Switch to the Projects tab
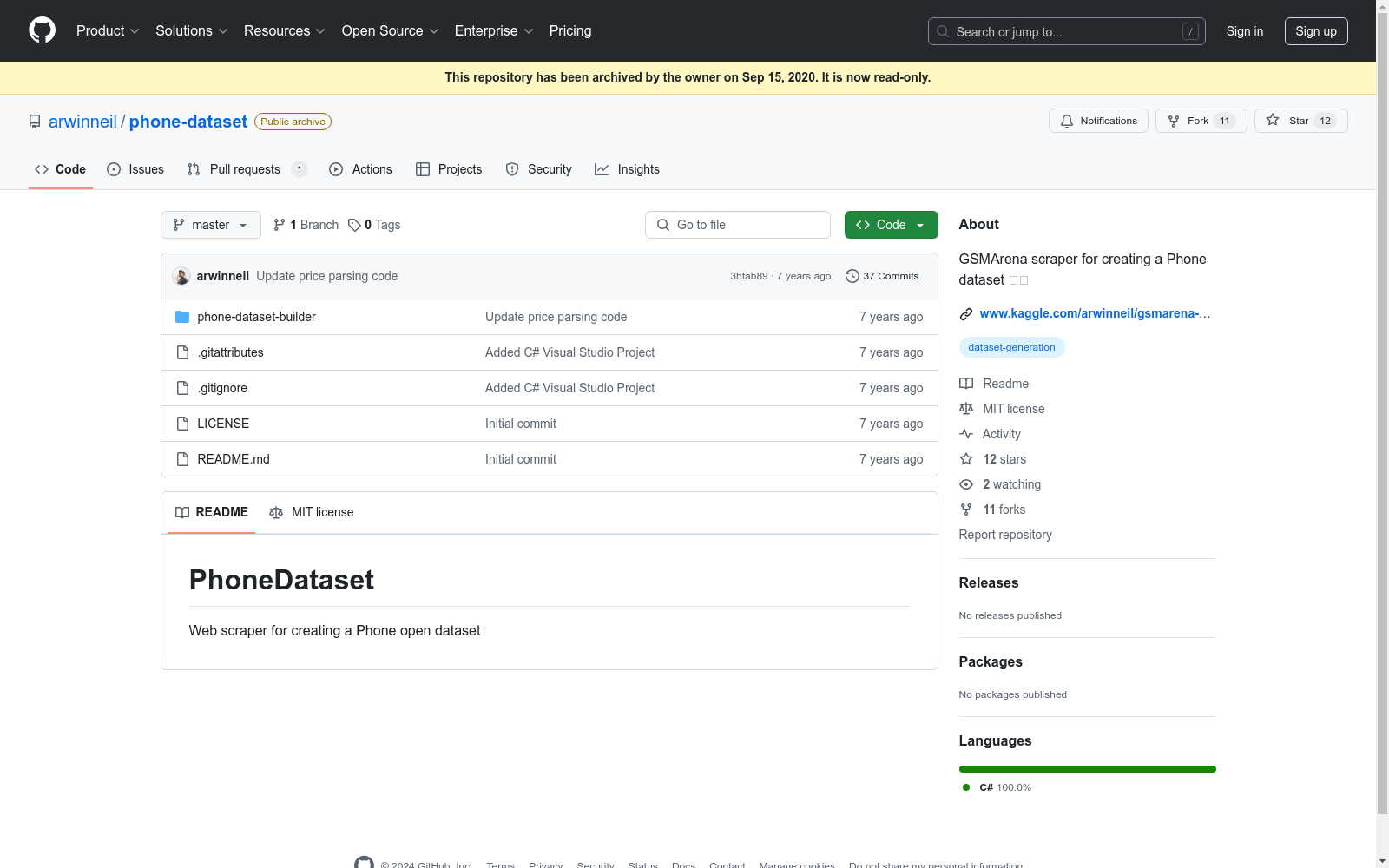Image resolution: width=1389 pixels, height=868 pixels. (x=449, y=169)
